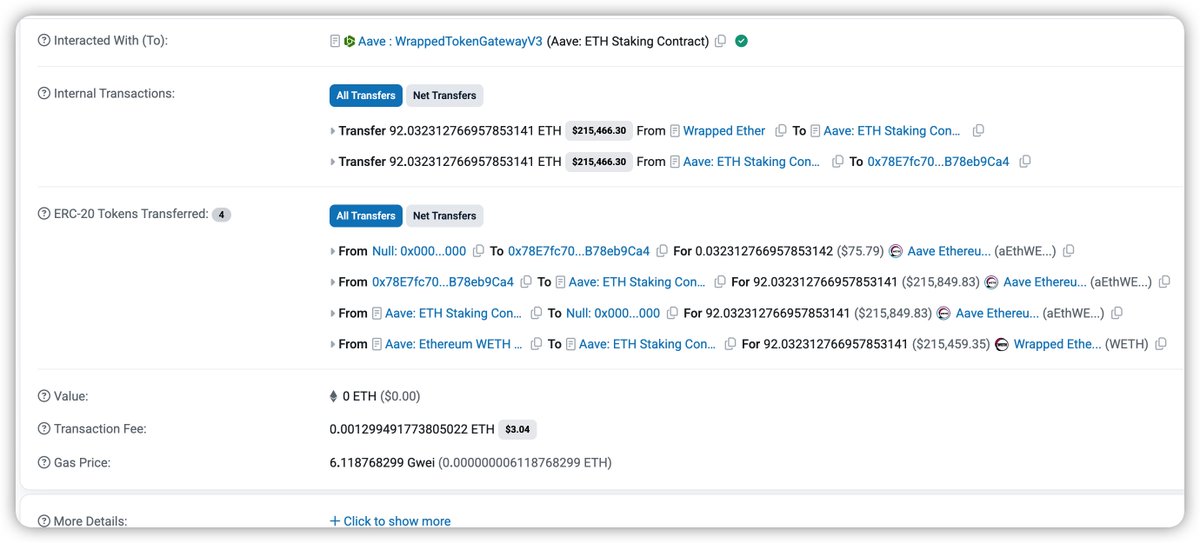Expand the internal transfer to 0x78E7fc70...B78eb9Ca4
The height and width of the screenshot is (543, 1200).
pos(333,162)
